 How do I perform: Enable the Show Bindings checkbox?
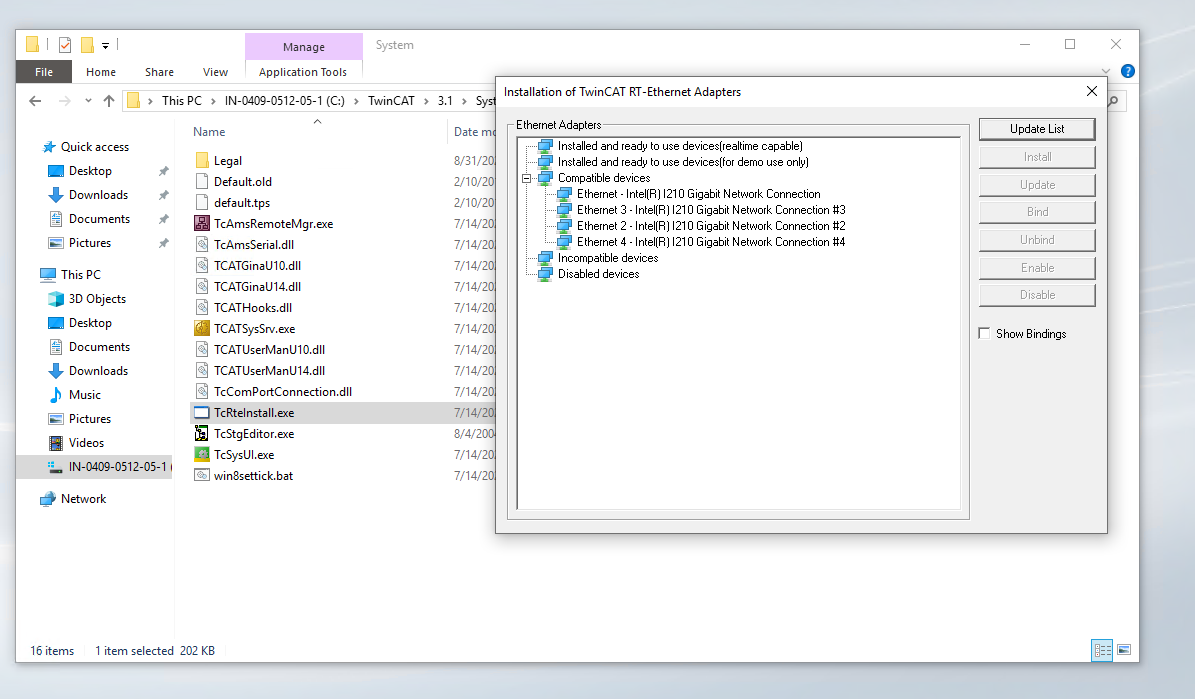pos(984,333)
